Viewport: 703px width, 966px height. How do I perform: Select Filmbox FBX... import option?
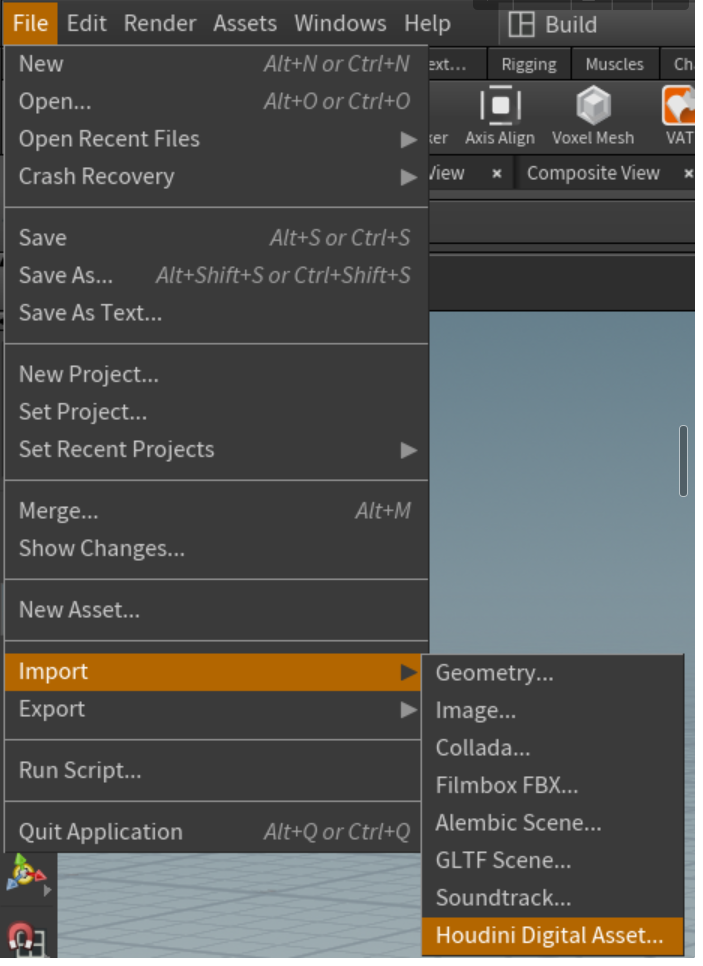click(553, 786)
